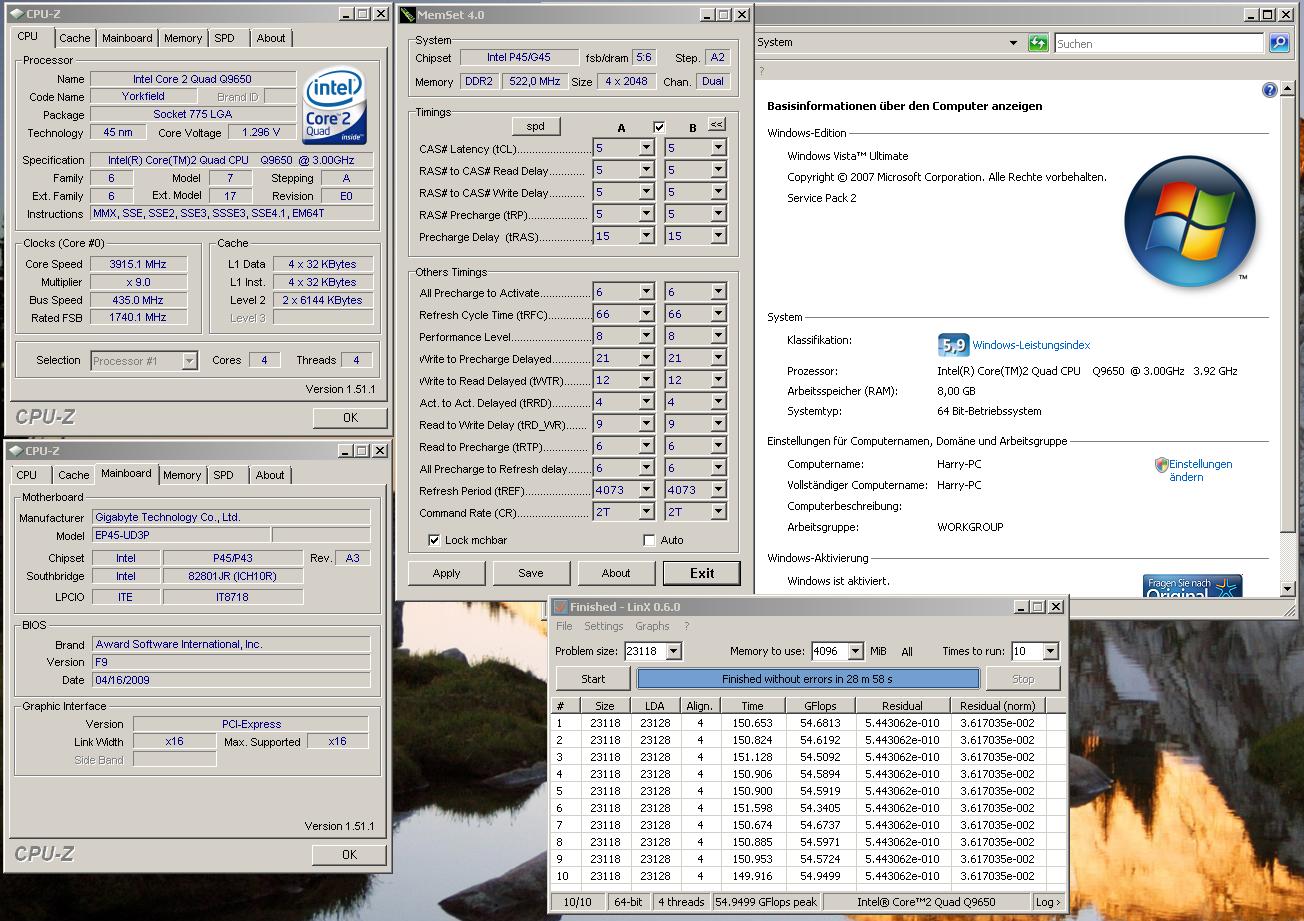Click the Intel Core 2 Quad logo
This screenshot has width=1304, height=921.
coord(335,105)
